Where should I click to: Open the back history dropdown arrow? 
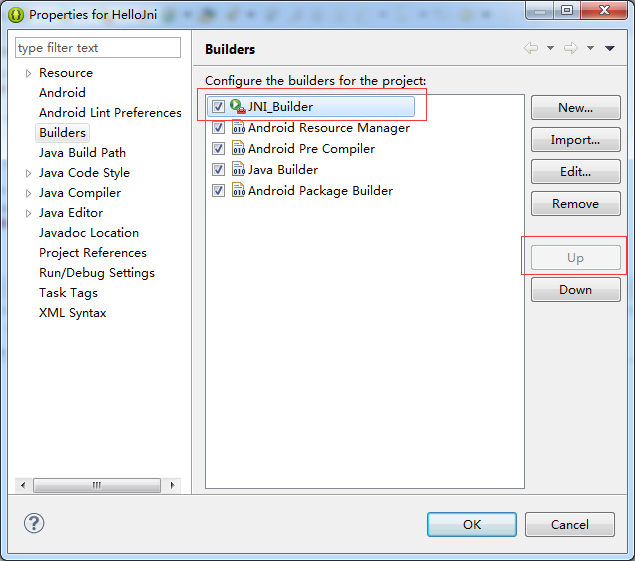click(x=550, y=48)
